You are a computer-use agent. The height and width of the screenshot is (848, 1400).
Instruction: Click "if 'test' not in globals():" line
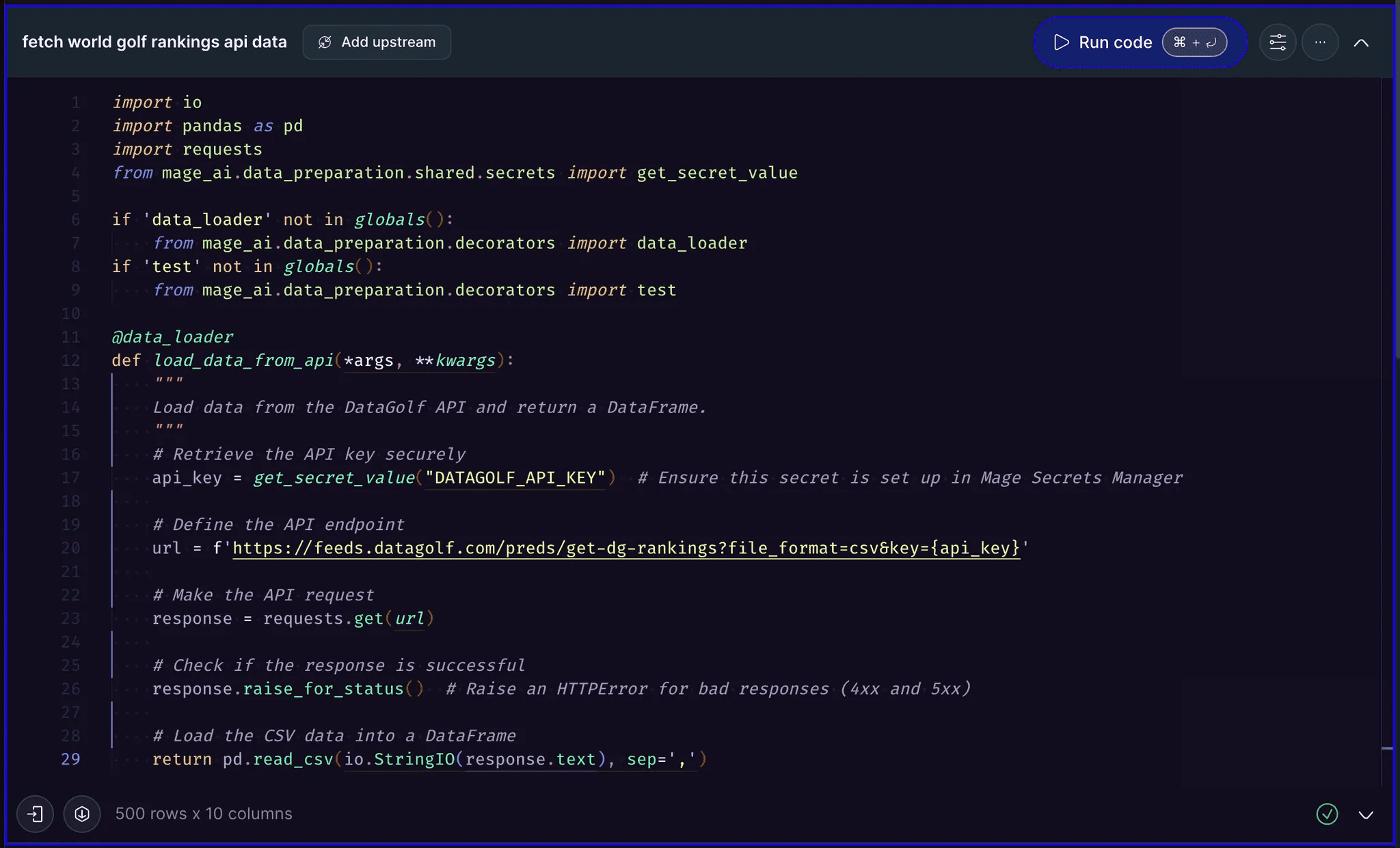247,267
